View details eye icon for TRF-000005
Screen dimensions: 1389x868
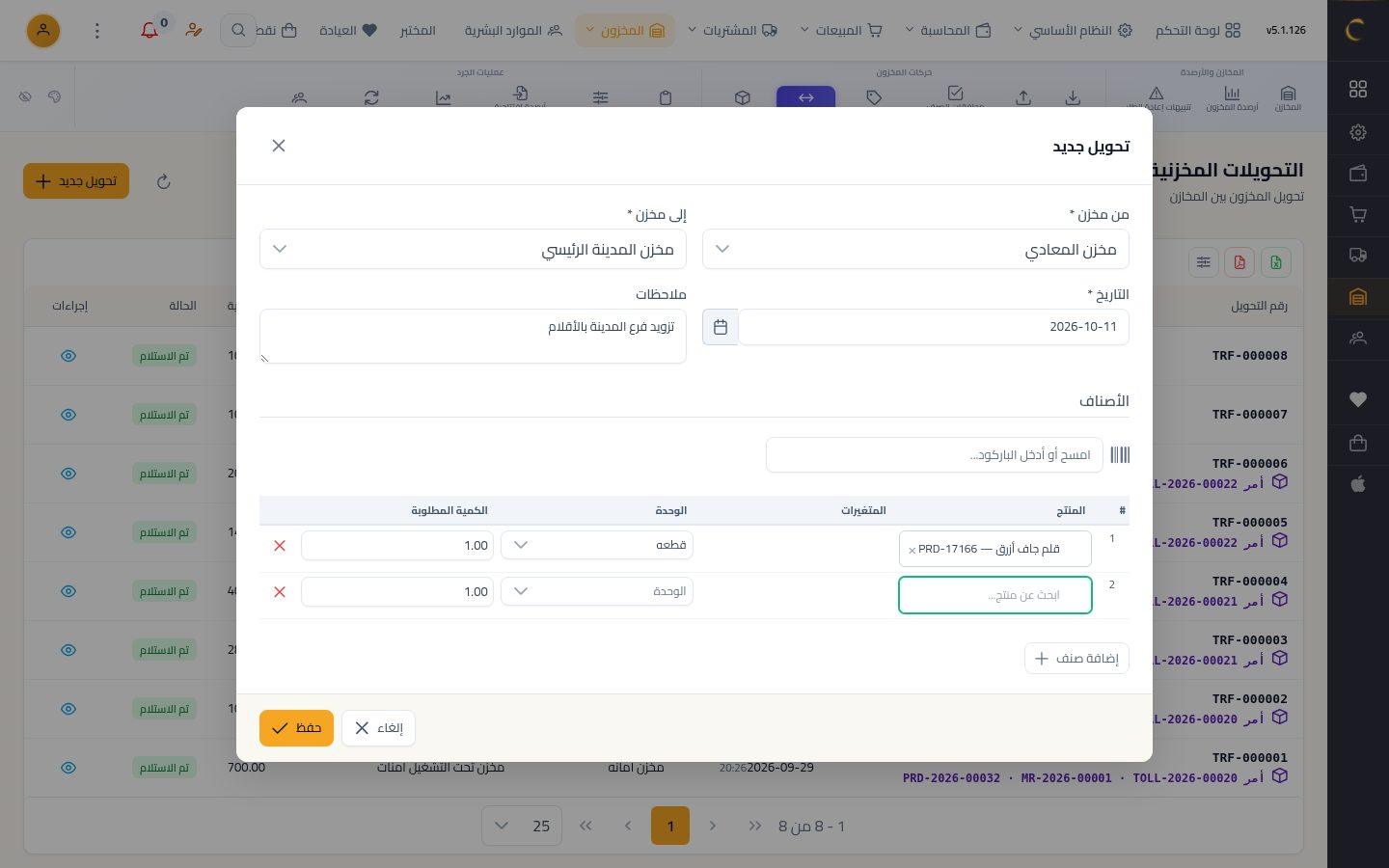(x=68, y=532)
